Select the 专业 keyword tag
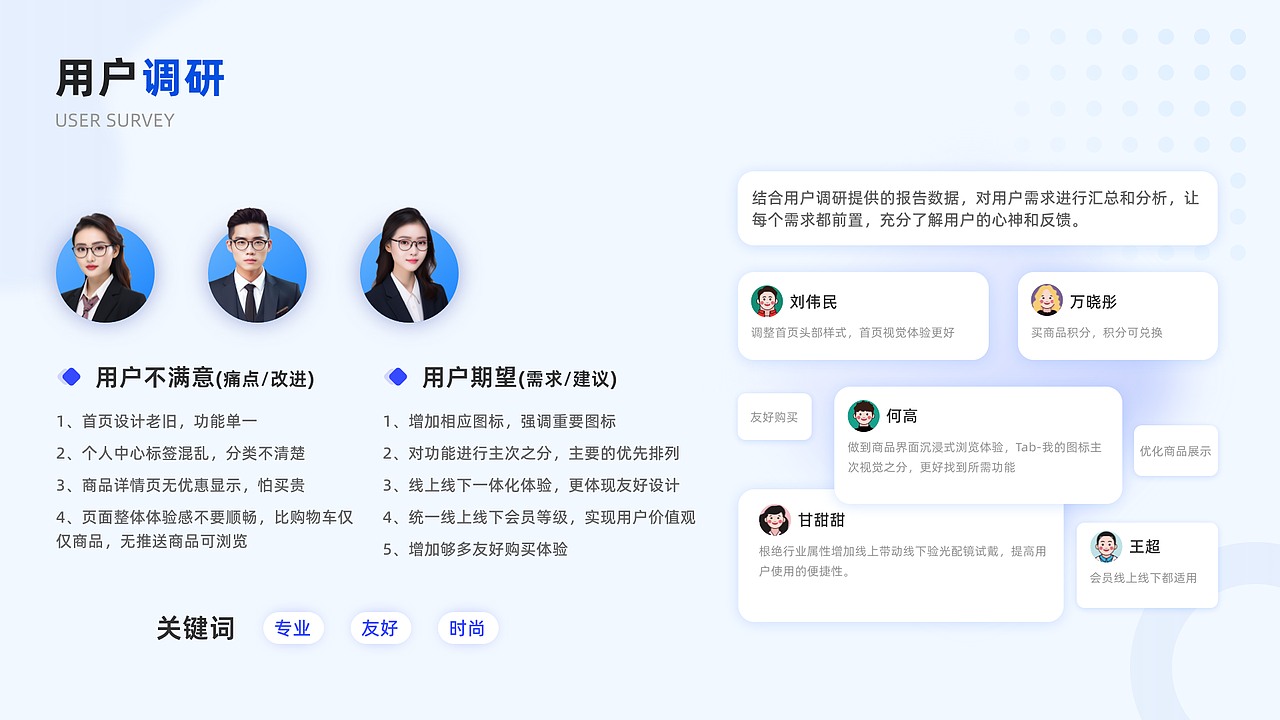Viewport: 1280px width, 720px height. tap(293, 628)
